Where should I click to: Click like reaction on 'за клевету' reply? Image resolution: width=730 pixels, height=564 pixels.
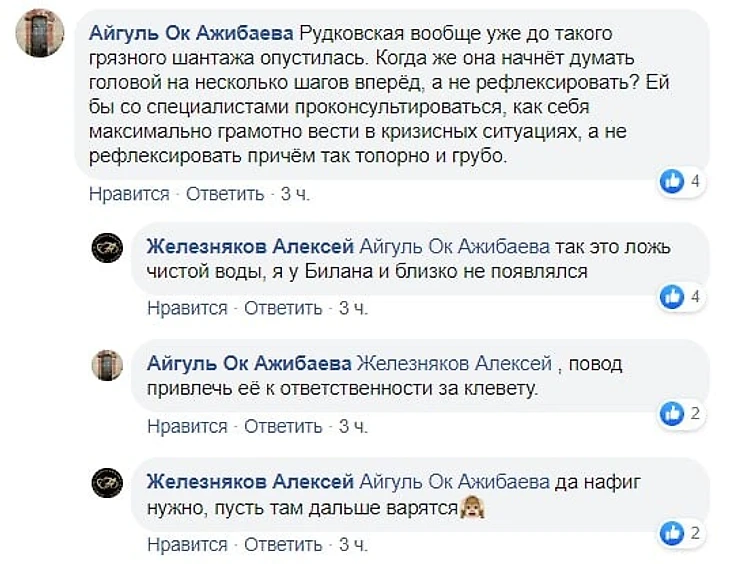coord(673,412)
